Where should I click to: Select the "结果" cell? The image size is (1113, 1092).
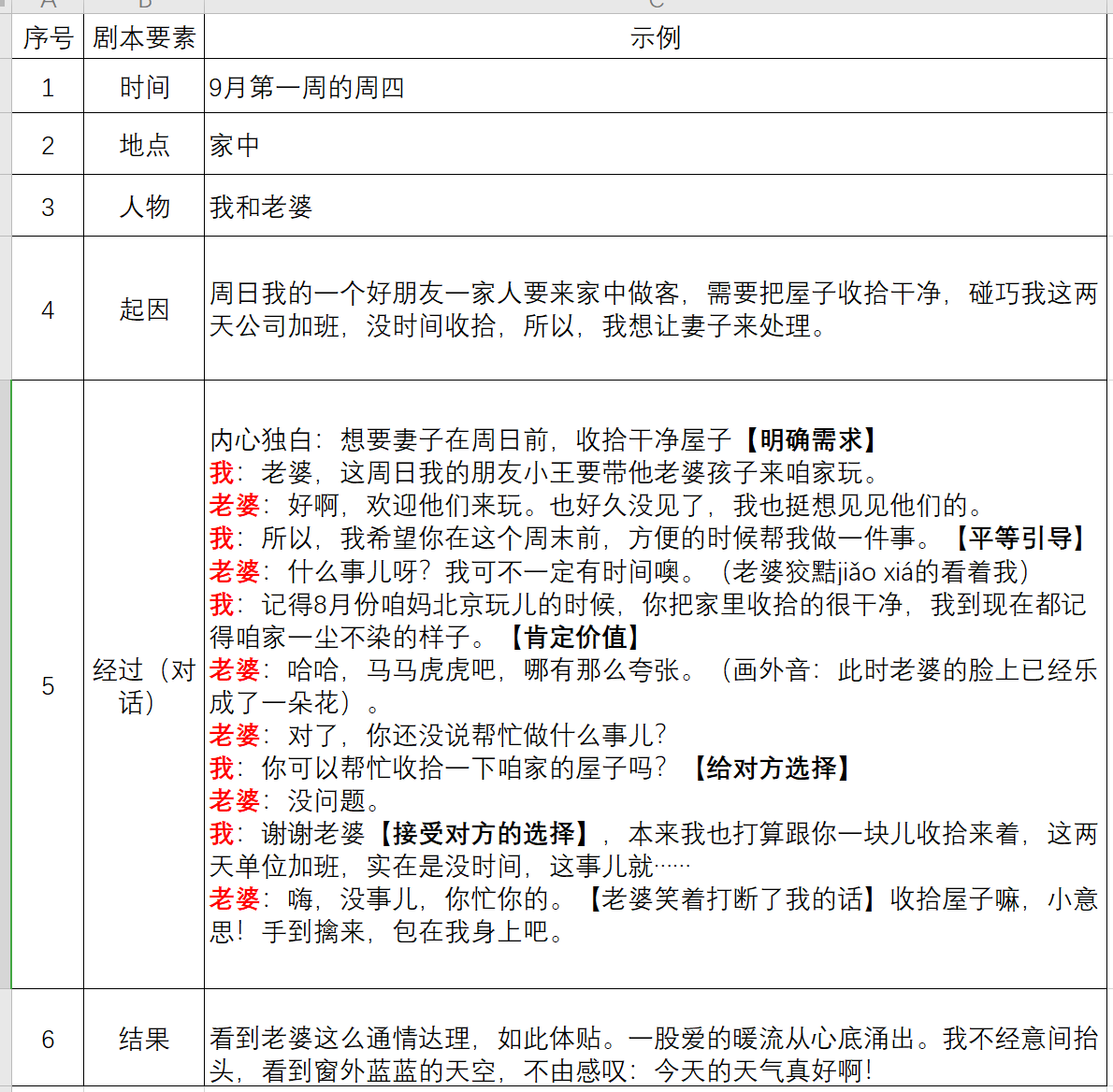click(x=144, y=1038)
